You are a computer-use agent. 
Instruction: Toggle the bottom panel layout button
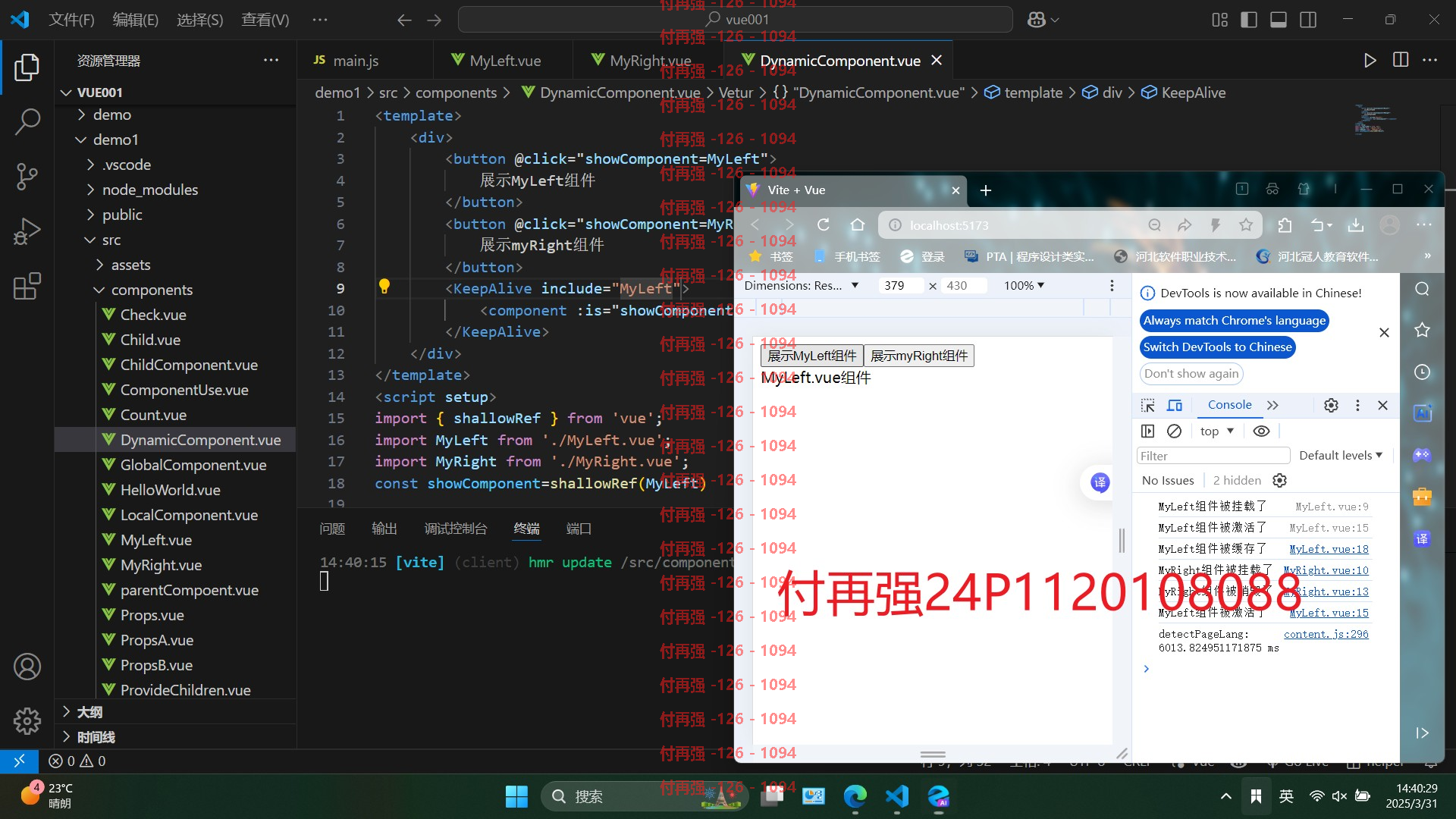(x=1279, y=20)
